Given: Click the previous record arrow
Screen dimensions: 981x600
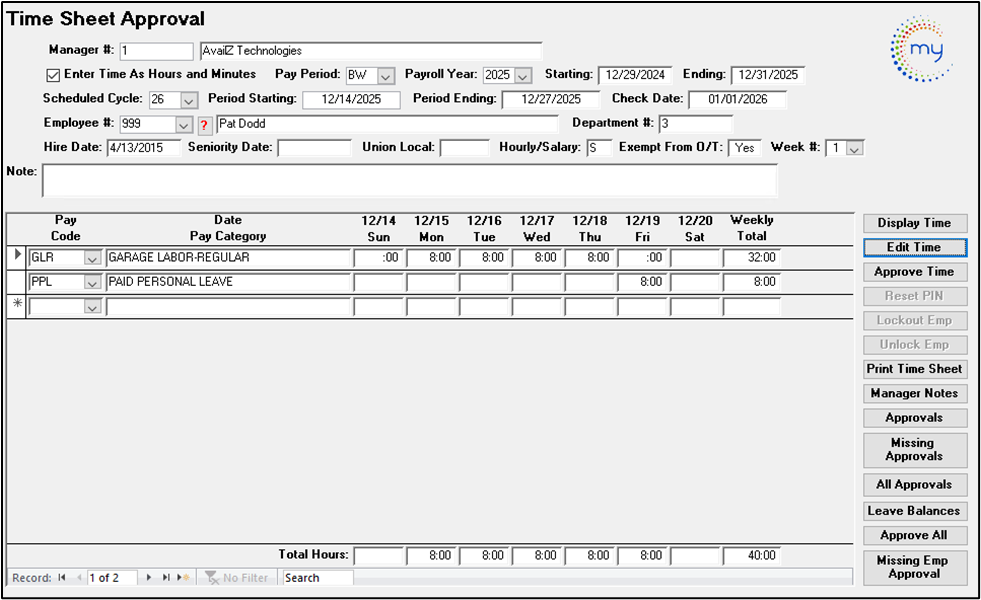Looking at the screenshot, I should pos(78,578).
